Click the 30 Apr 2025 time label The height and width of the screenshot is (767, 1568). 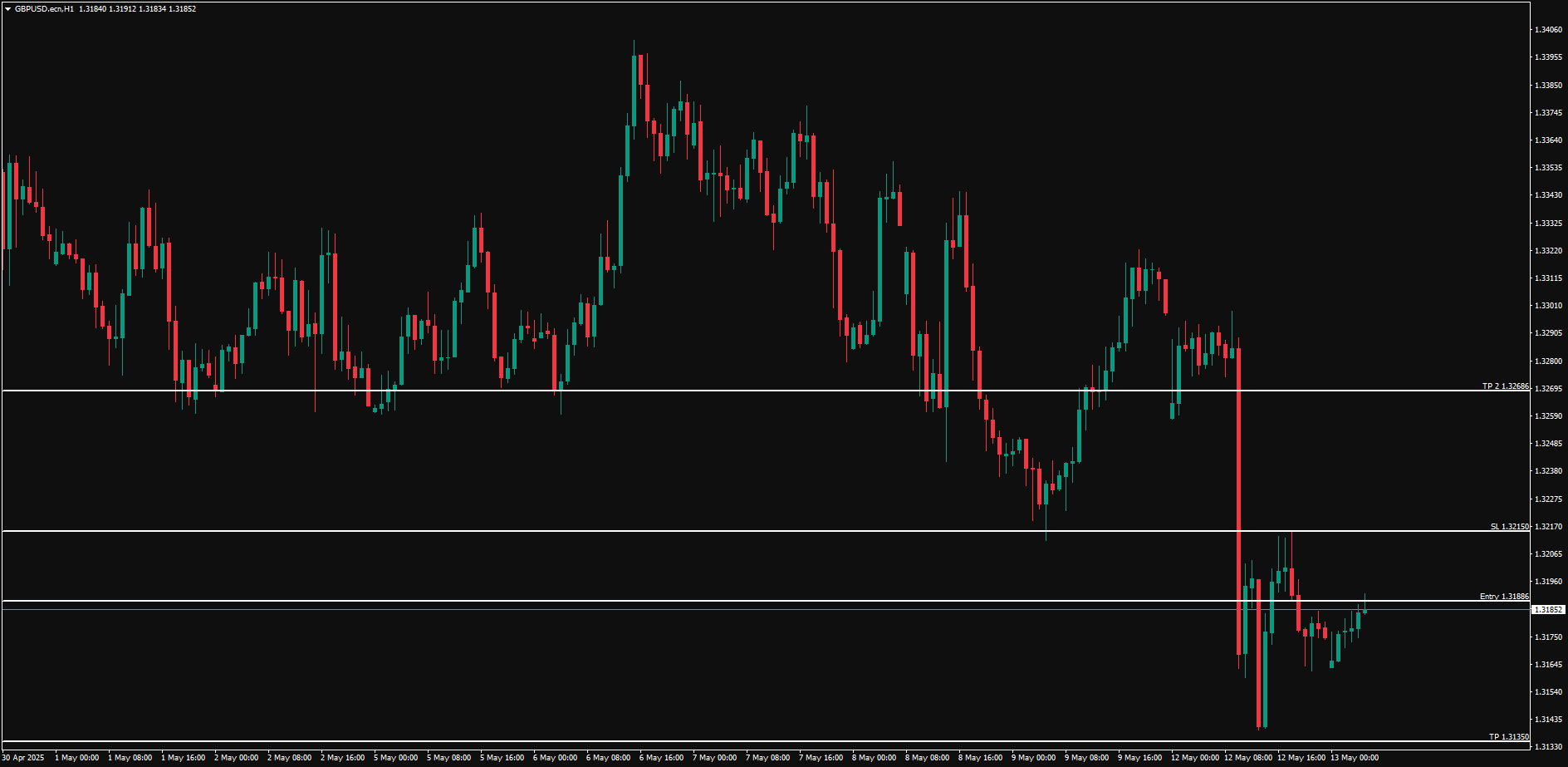click(23, 758)
